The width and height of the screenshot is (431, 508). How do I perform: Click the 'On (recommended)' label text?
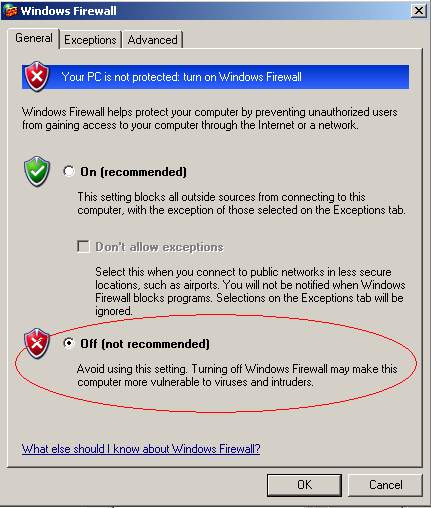pos(133,172)
